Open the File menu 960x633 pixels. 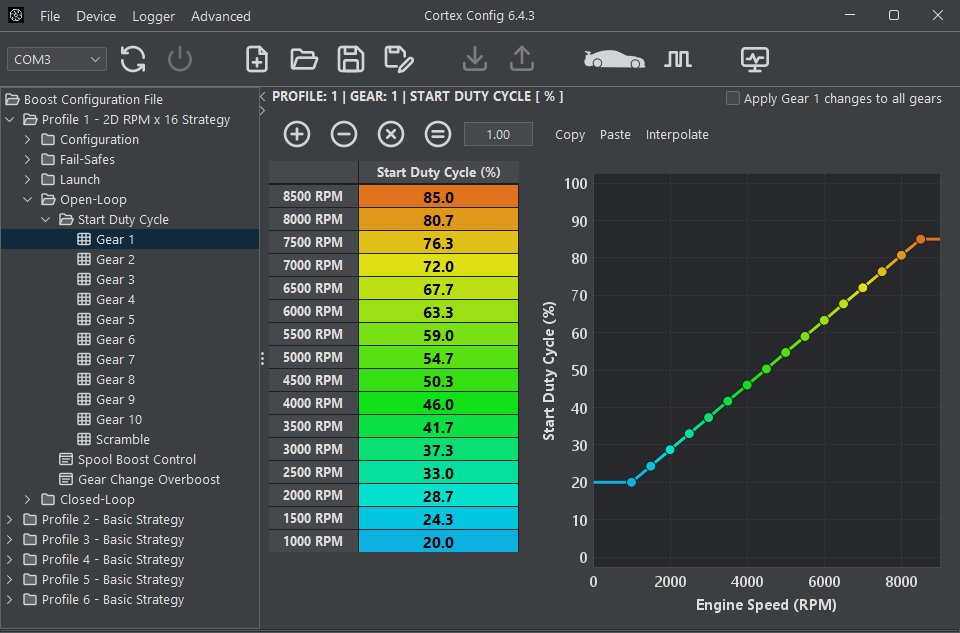(x=50, y=17)
